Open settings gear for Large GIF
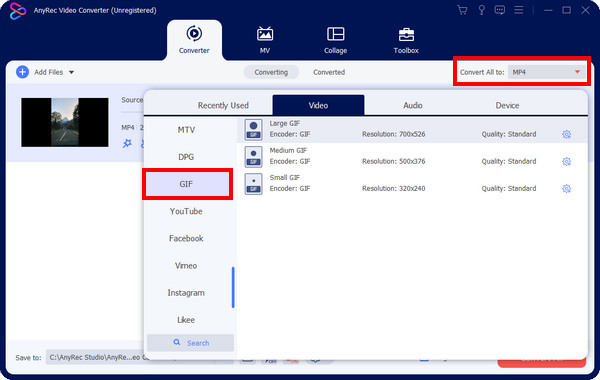Image resolution: width=600 pixels, height=380 pixels. coord(566,134)
